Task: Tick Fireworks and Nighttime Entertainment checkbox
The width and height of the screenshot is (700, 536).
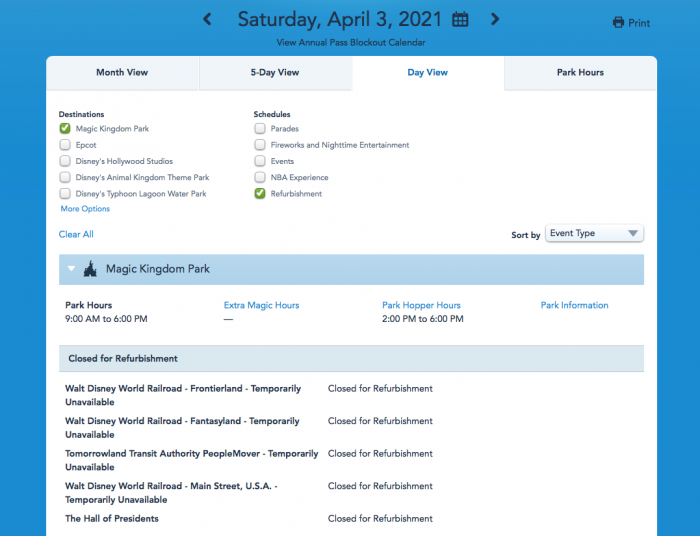Action: pos(260,145)
